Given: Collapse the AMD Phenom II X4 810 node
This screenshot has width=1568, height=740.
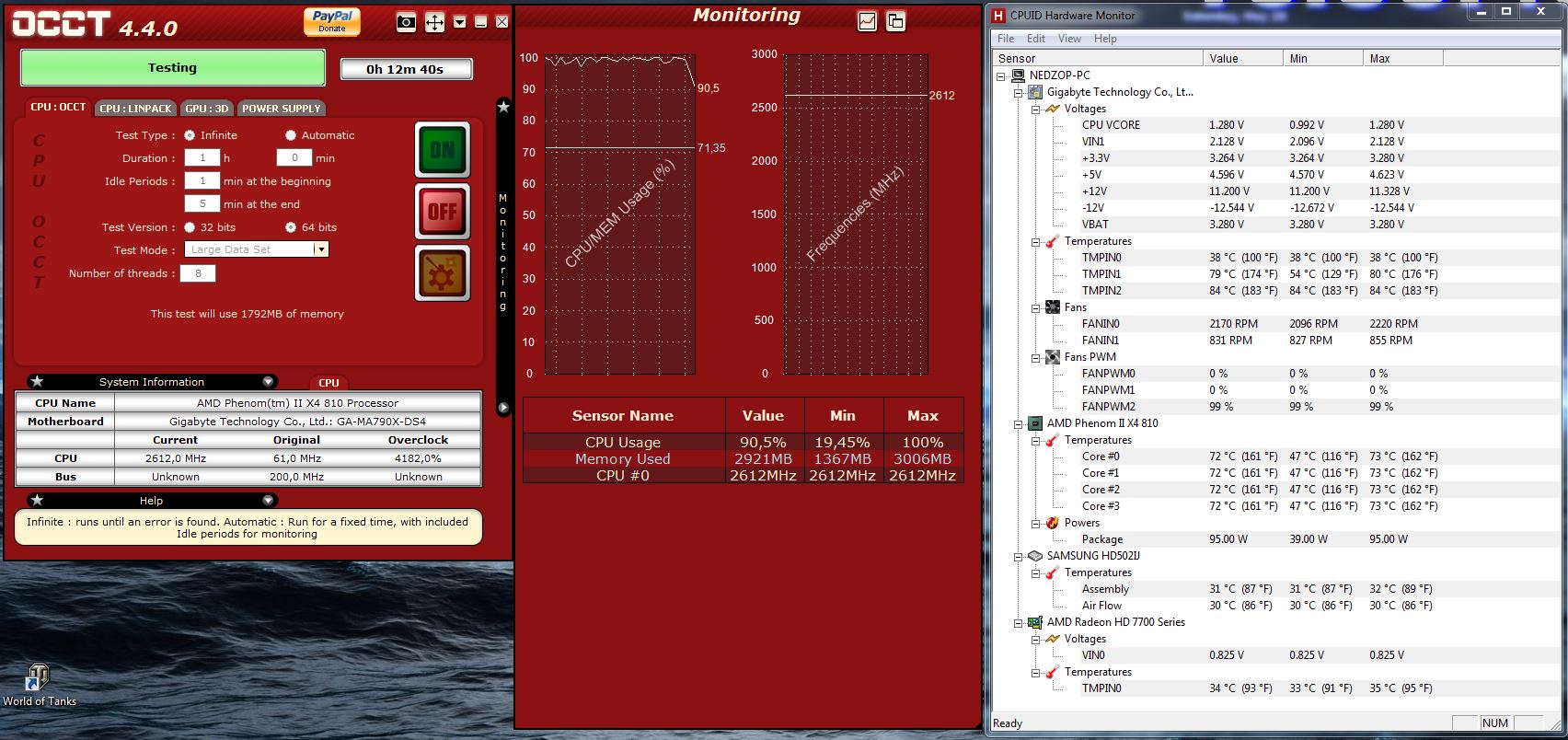Looking at the screenshot, I should [1019, 423].
